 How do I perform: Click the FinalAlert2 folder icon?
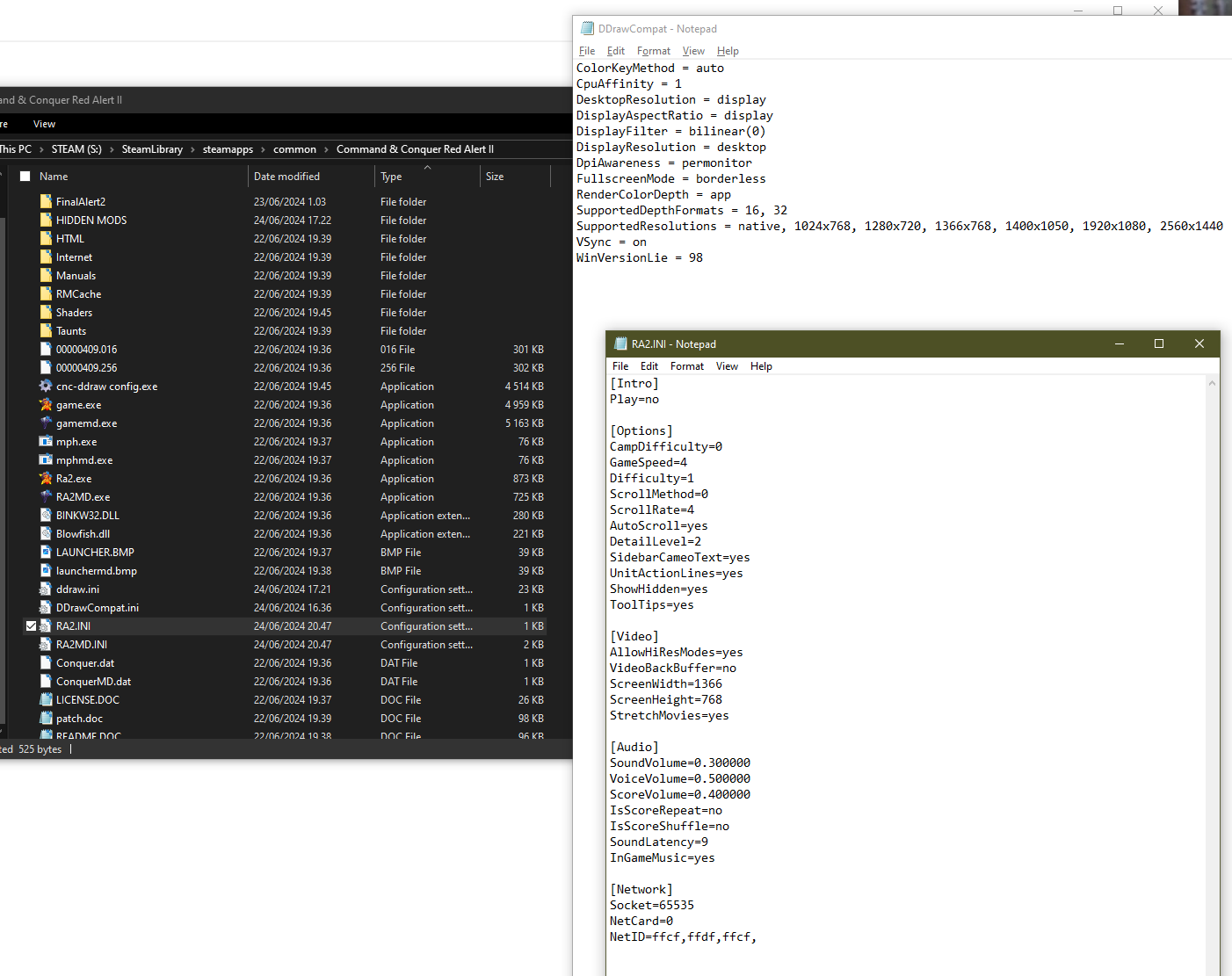point(46,201)
